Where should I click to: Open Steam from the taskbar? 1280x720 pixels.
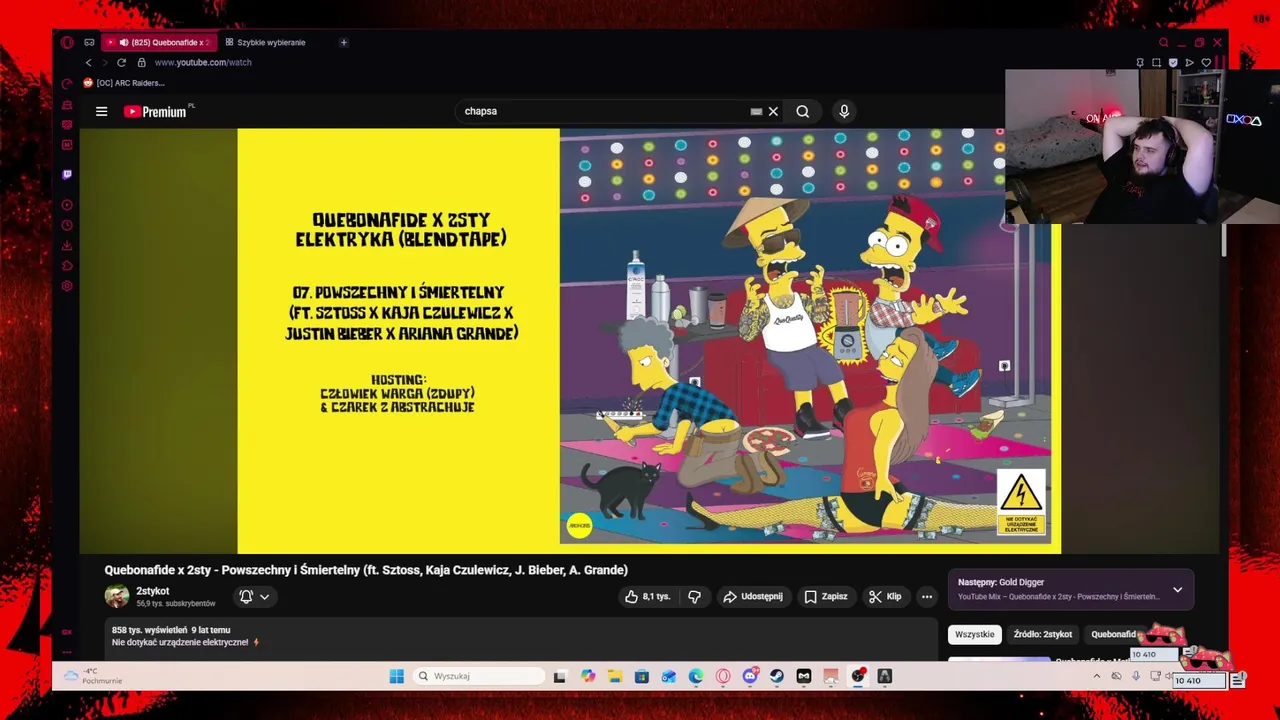click(x=777, y=676)
